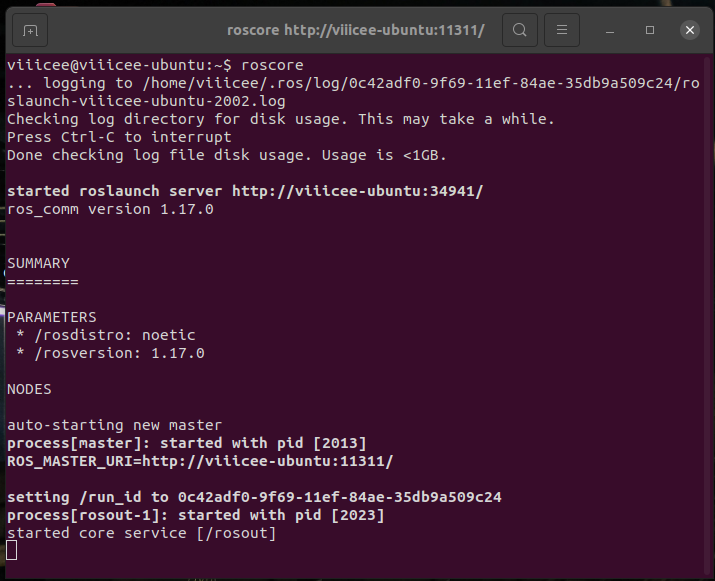Close the roscore terminal window
Screen dimensions: 715x581
tap(690, 30)
